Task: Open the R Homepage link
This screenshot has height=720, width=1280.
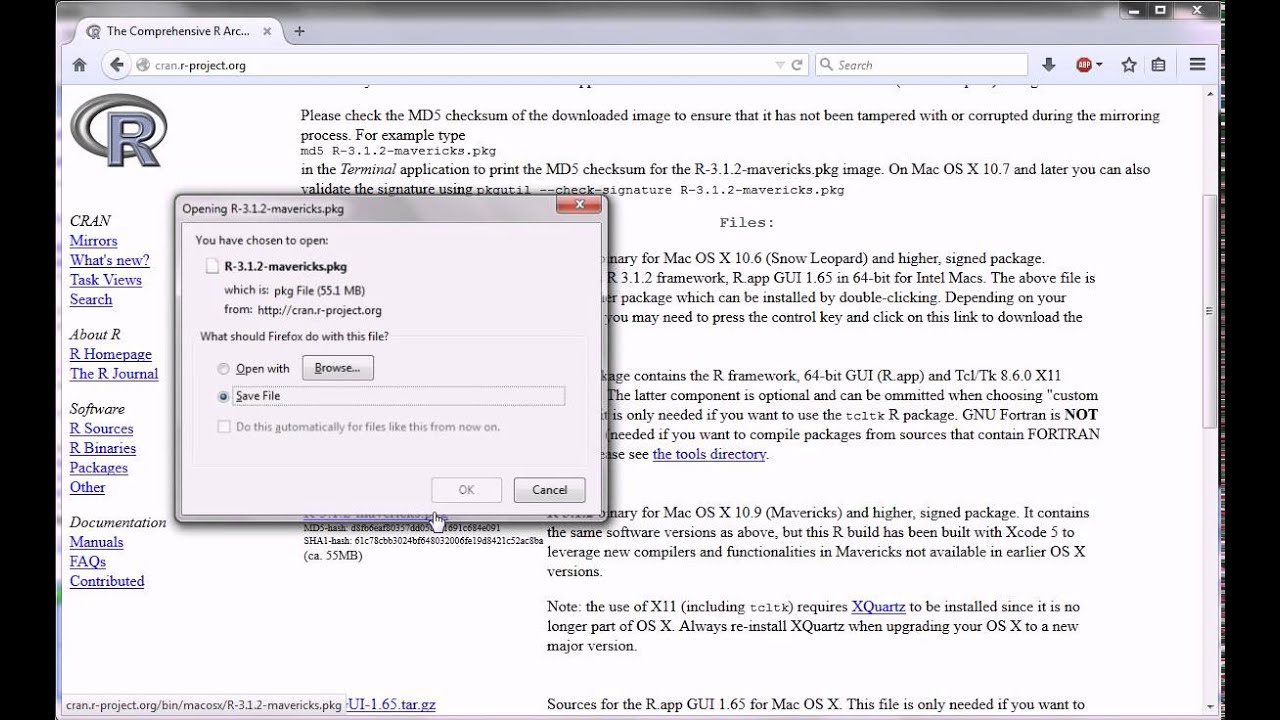Action: tap(111, 354)
